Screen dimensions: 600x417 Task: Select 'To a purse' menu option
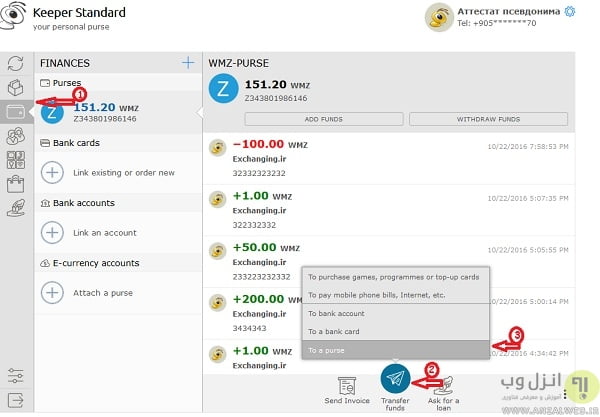tap(396, 350)
